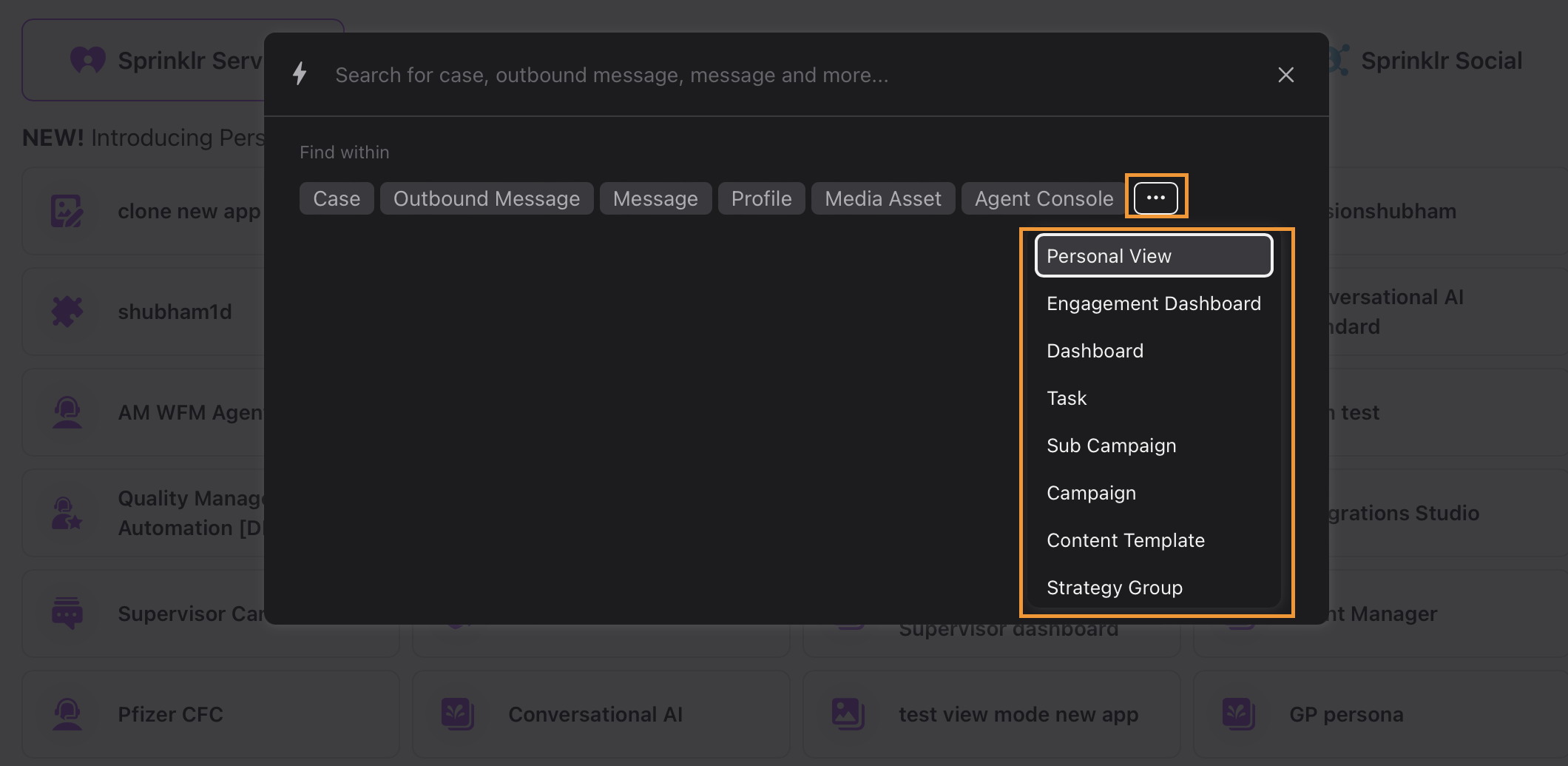1568x766 pixels.
Task: Toggle the three-dot more filters button
Action: click(1156, 198)
